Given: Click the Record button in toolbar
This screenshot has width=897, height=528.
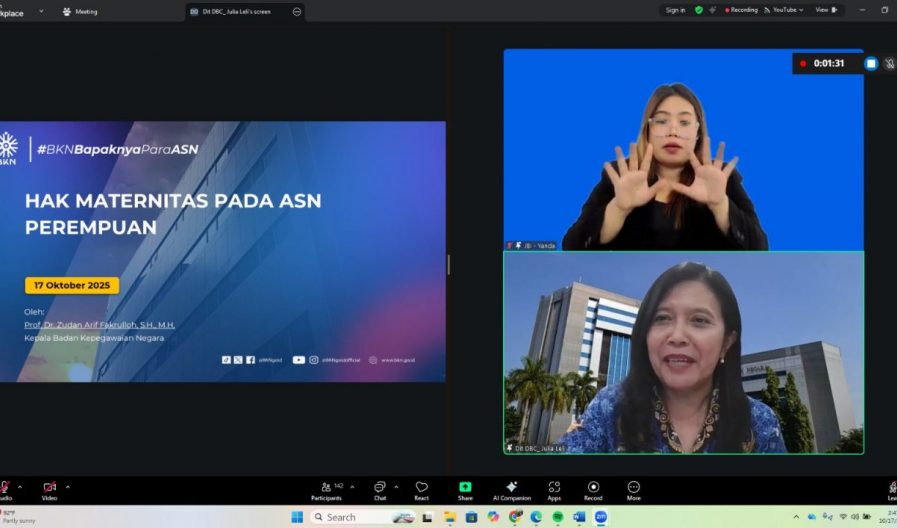Looking at the screenshot, I should pos(593,488).
